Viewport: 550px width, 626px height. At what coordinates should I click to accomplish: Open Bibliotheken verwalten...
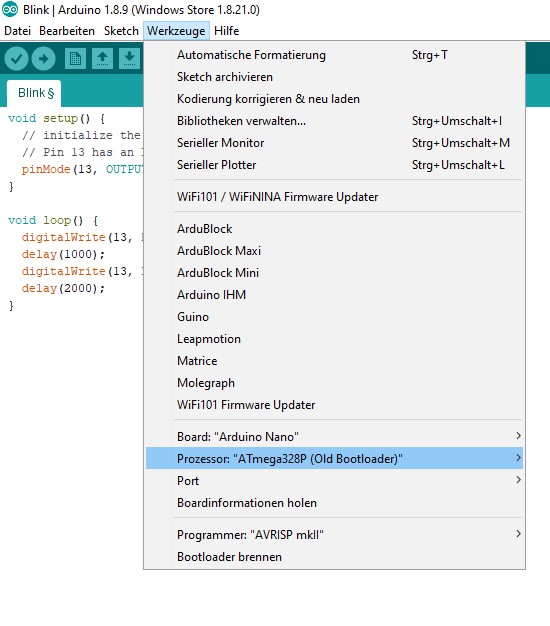(334, 121)
